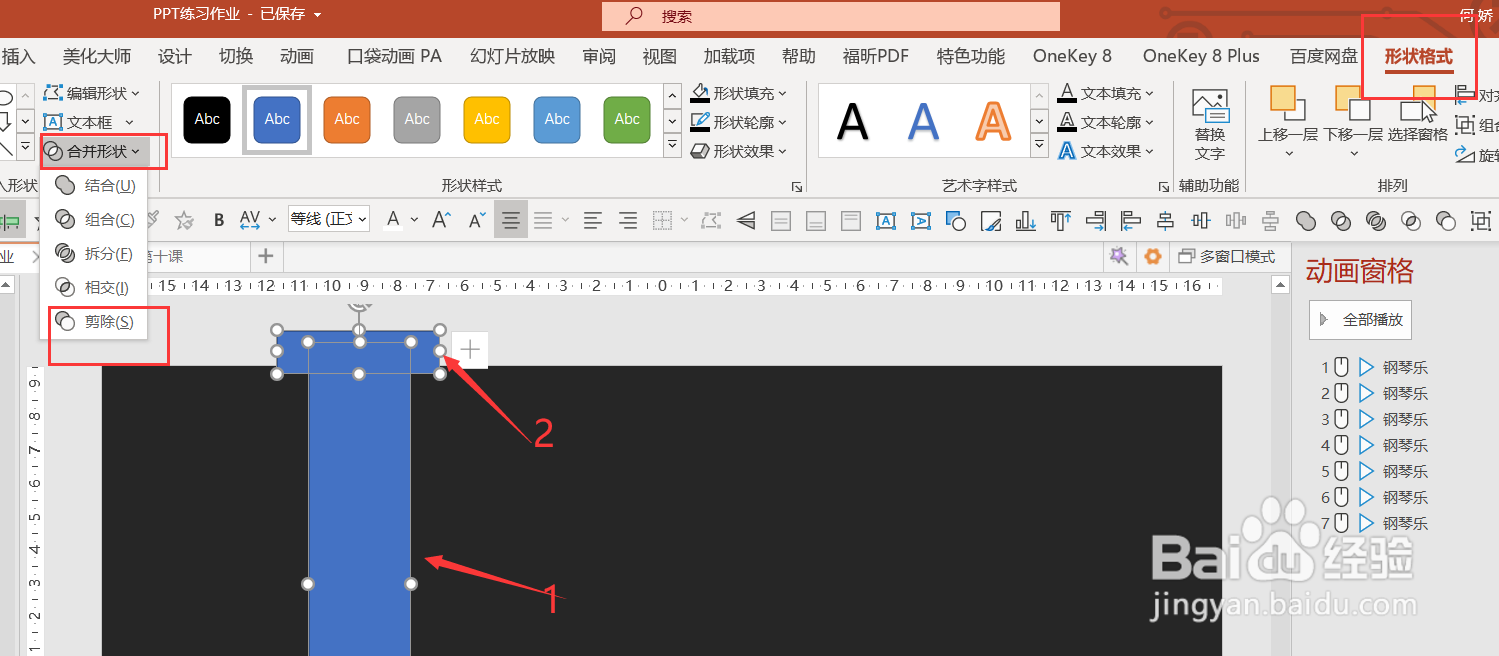Click the decrease font size icon
The width and height of the screenshot is (1499, 656).
(x=477, y=220)
